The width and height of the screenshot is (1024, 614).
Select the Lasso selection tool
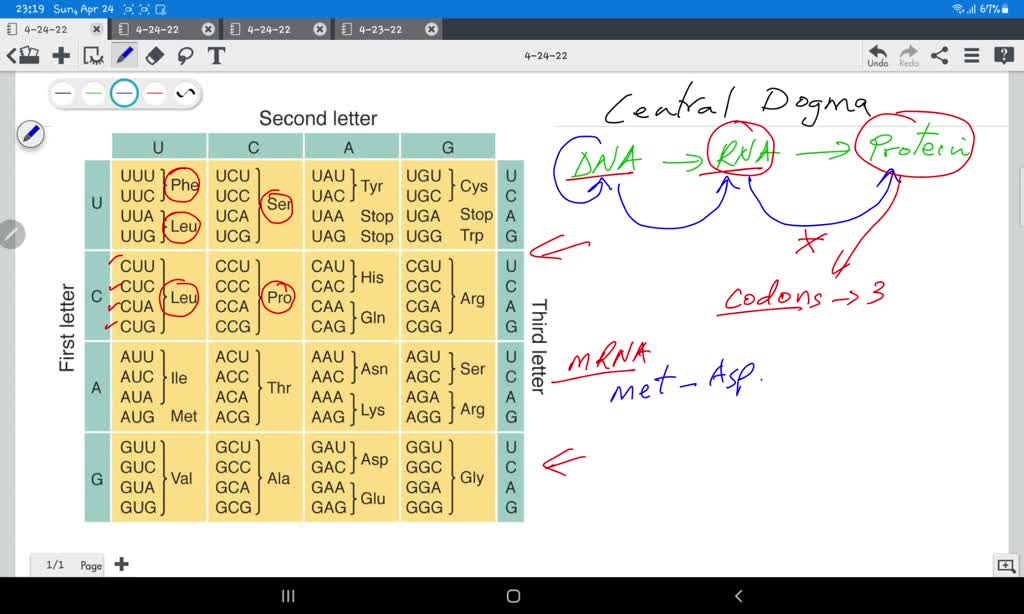tap(185, 56)
